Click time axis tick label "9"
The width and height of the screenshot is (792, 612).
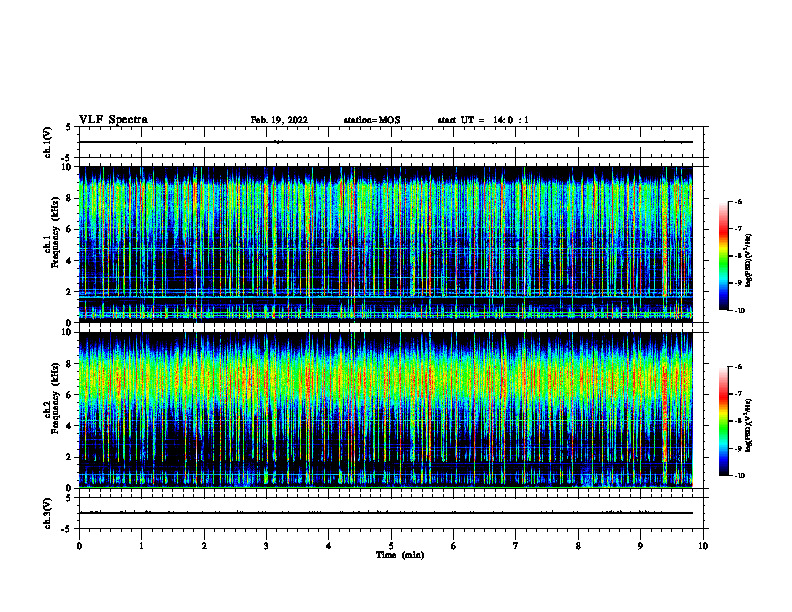pos(640,546)
